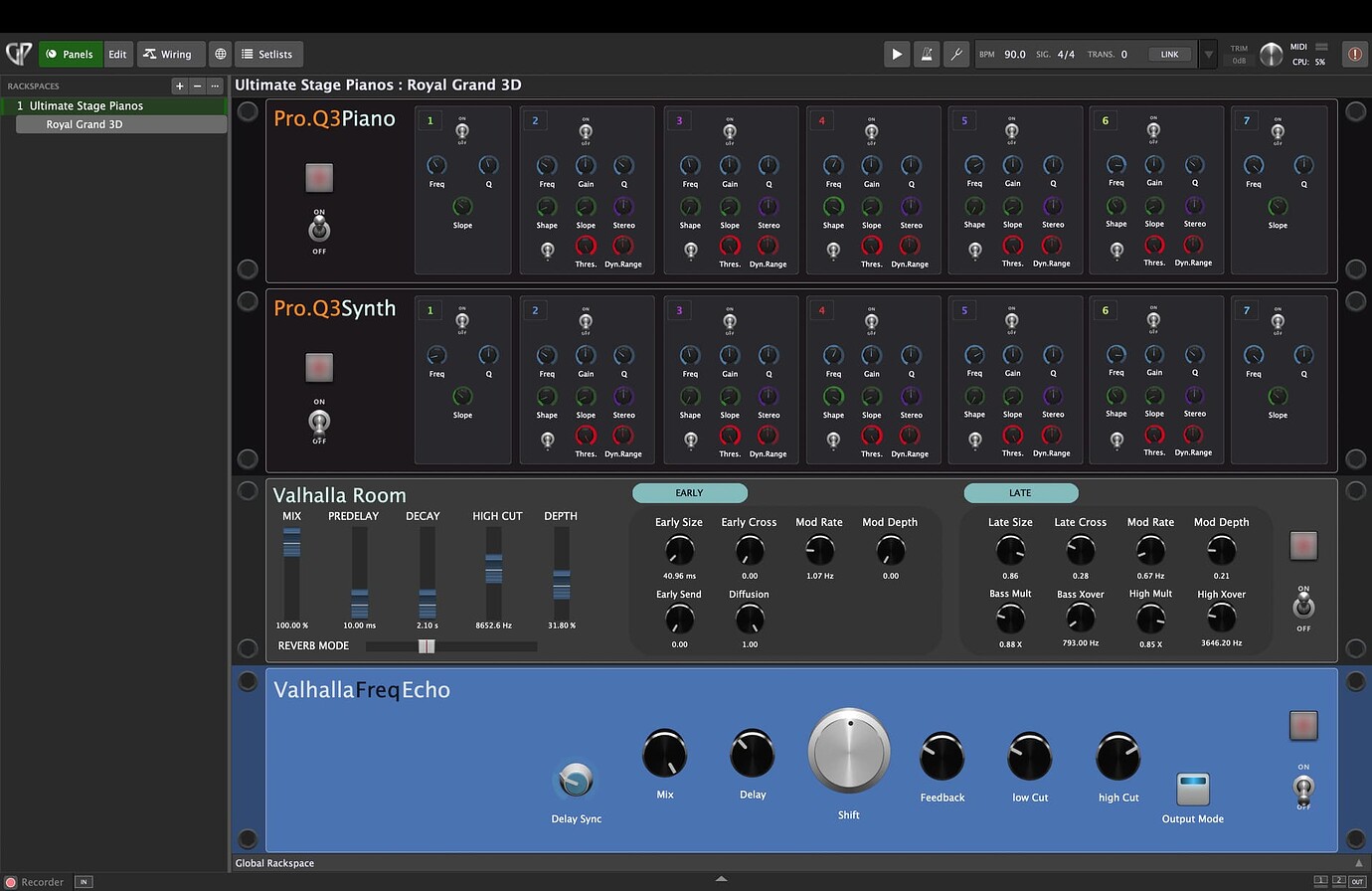This screenshot has height=891, width=1372.
Task: Add a new rackspace with plus icon
Action: (x=180, y=86)
